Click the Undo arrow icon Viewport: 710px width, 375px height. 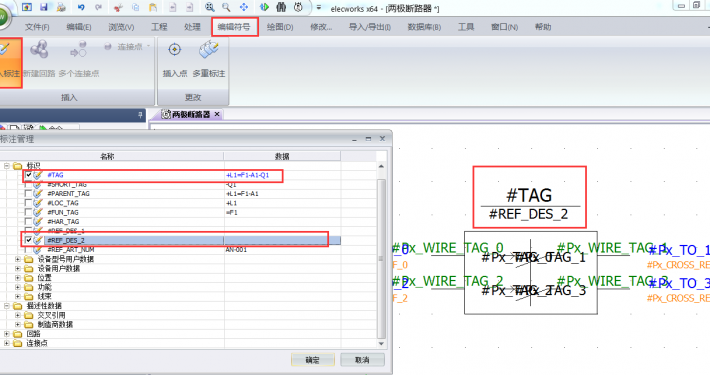(81, 7)
